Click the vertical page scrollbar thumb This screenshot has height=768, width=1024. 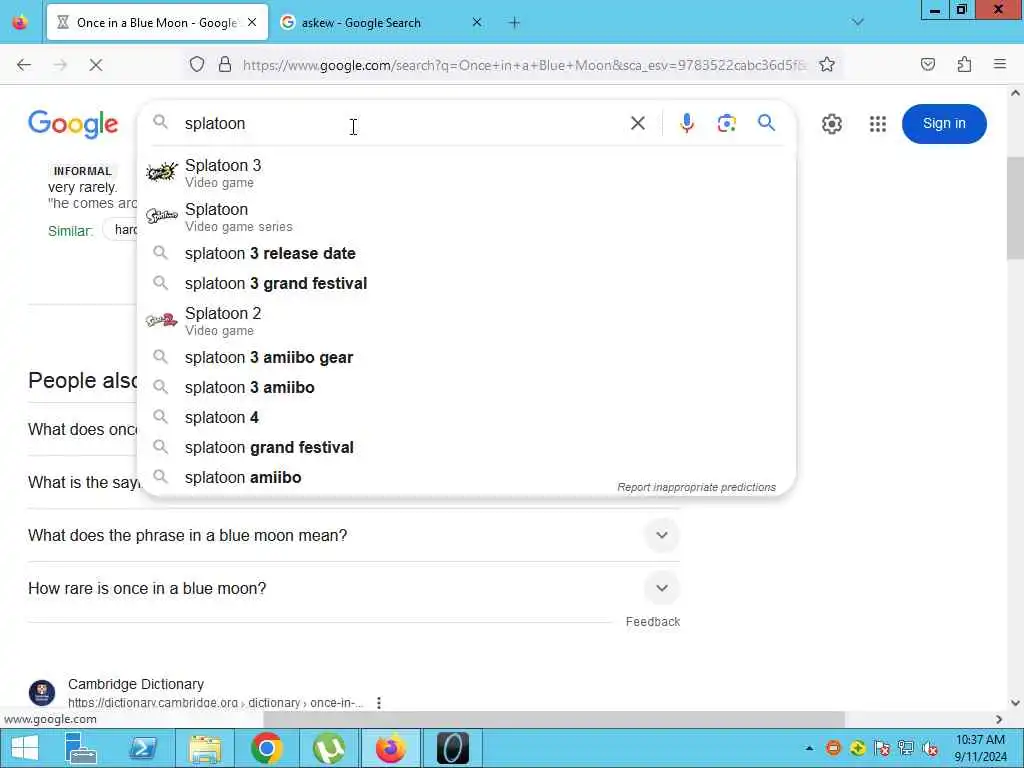click(1015, 208)
